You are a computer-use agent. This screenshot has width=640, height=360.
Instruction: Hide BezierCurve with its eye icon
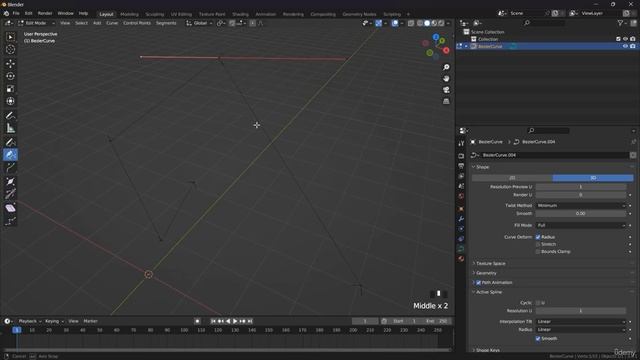tap(625, 47)
